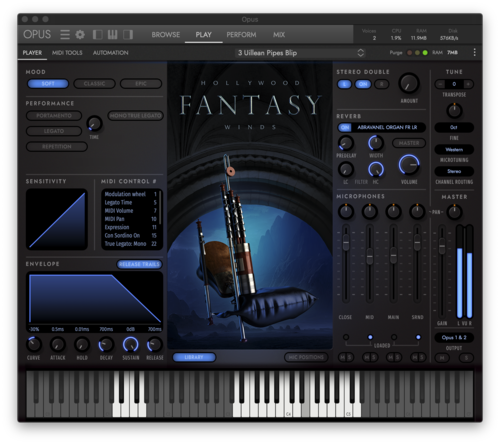The height and width of the screenshot is (444, 500).
Task: Open settings via the gear icon
Action: point(80,34)
